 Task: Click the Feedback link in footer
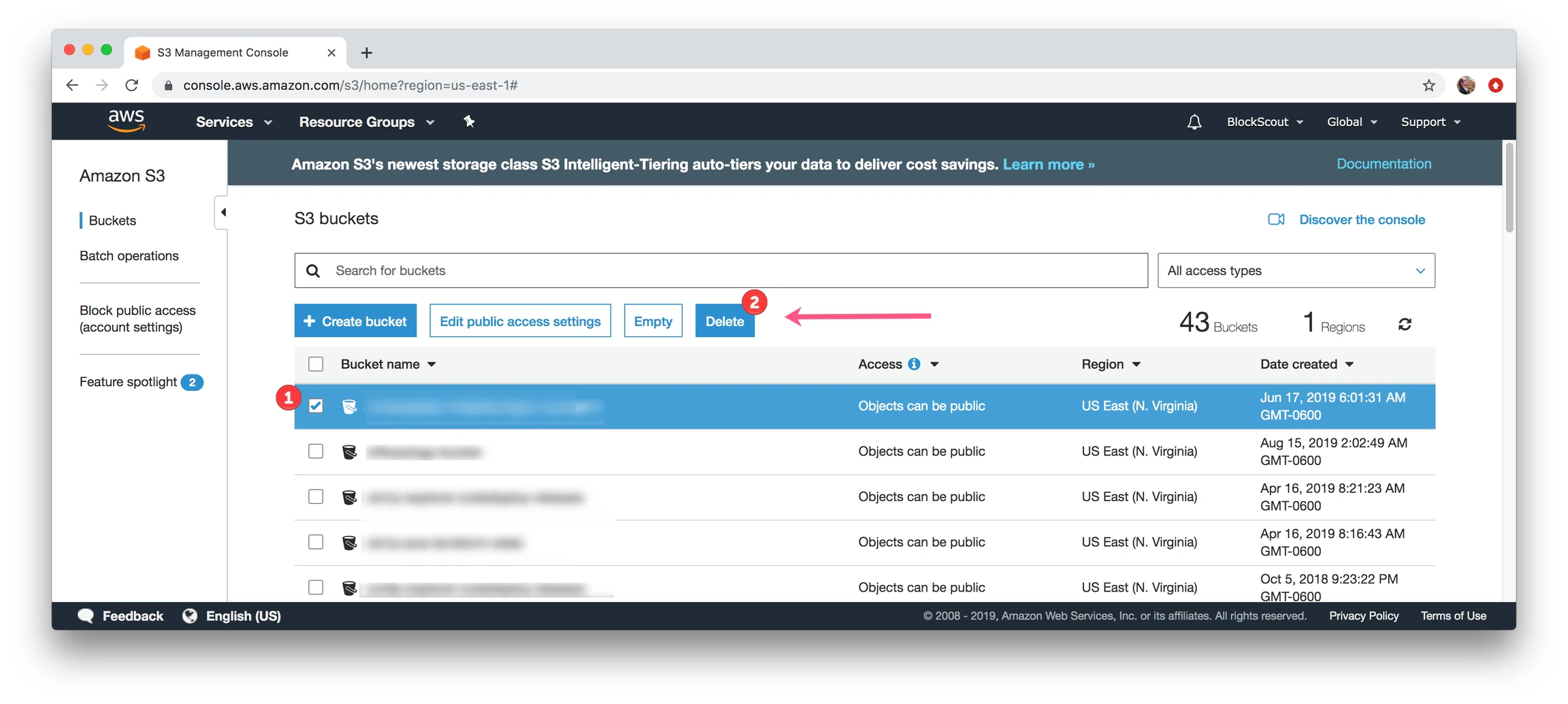(133, 616)
